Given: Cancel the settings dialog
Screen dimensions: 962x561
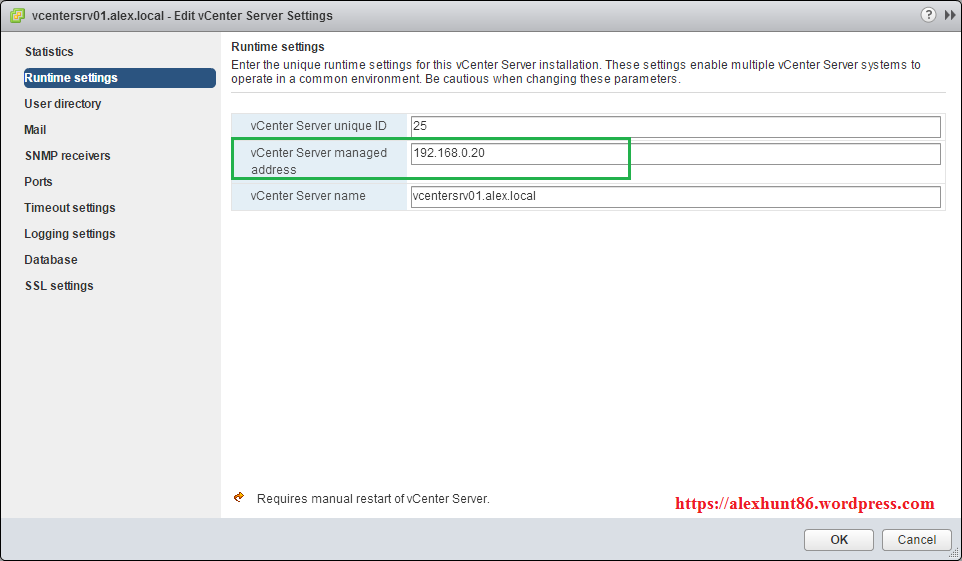Looking at the screenshot, I should pyautogui.click(x=916, y=540).
